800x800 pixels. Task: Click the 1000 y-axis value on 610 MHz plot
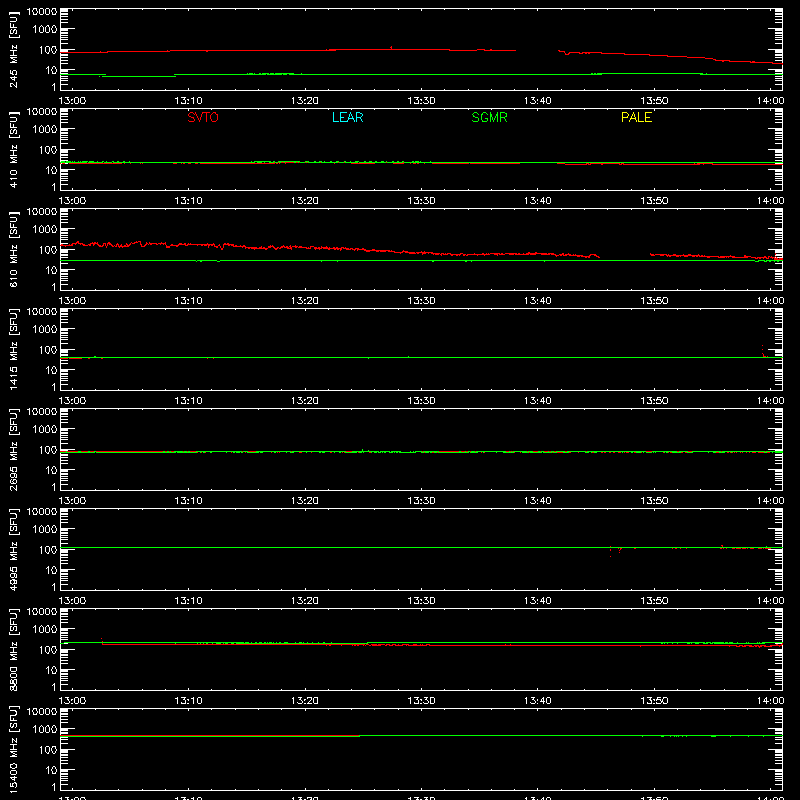pyautogui.click(x=45, y=230)
